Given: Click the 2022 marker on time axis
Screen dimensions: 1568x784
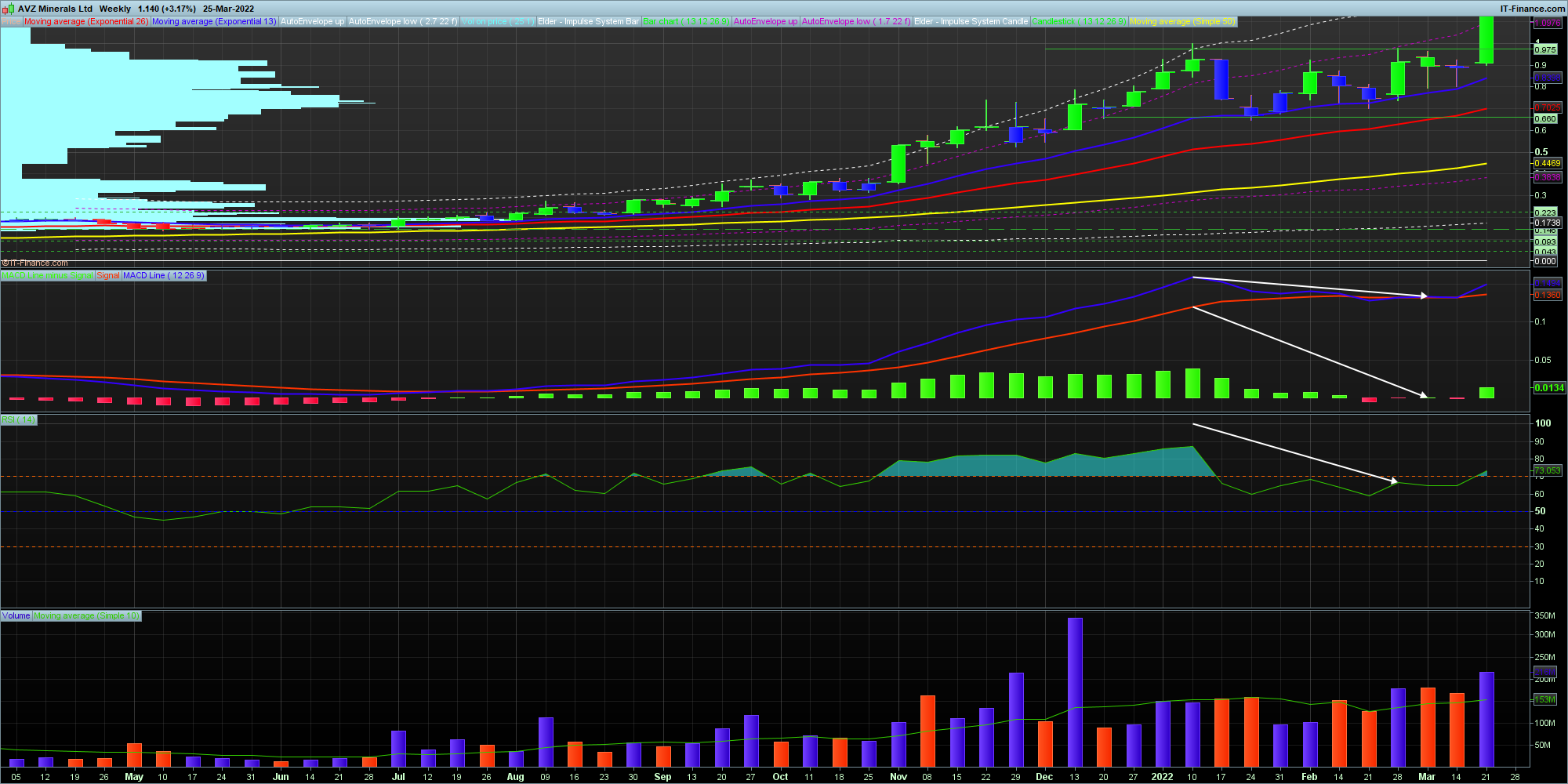Looking at the screenshot, I should pyautogui.click(x=1162, y=777).
